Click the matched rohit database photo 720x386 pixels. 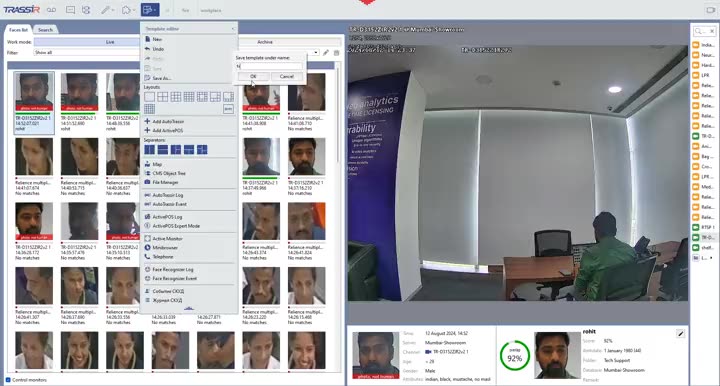click(x=557, y=355)
